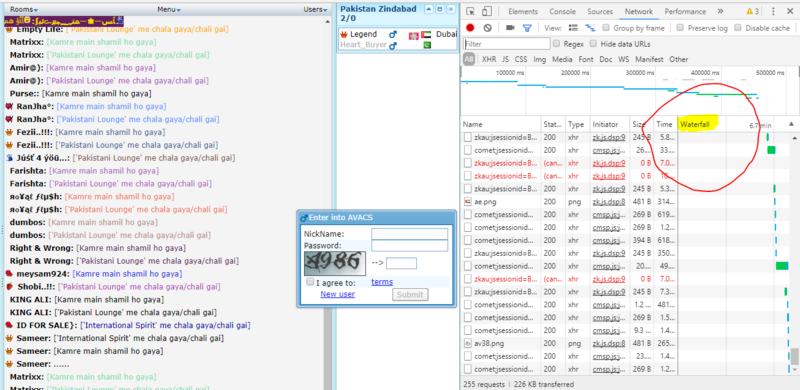
Task: Filter requests by XHR
Action: click(489, 59)
